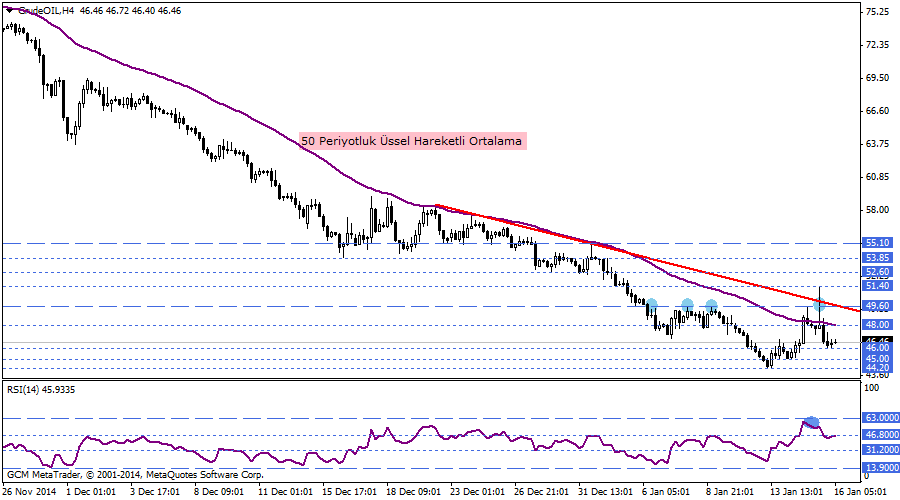Click the leftmost blue circle marker on price chart
This screenshot has width=900, height=500.
tap(651, 304)
